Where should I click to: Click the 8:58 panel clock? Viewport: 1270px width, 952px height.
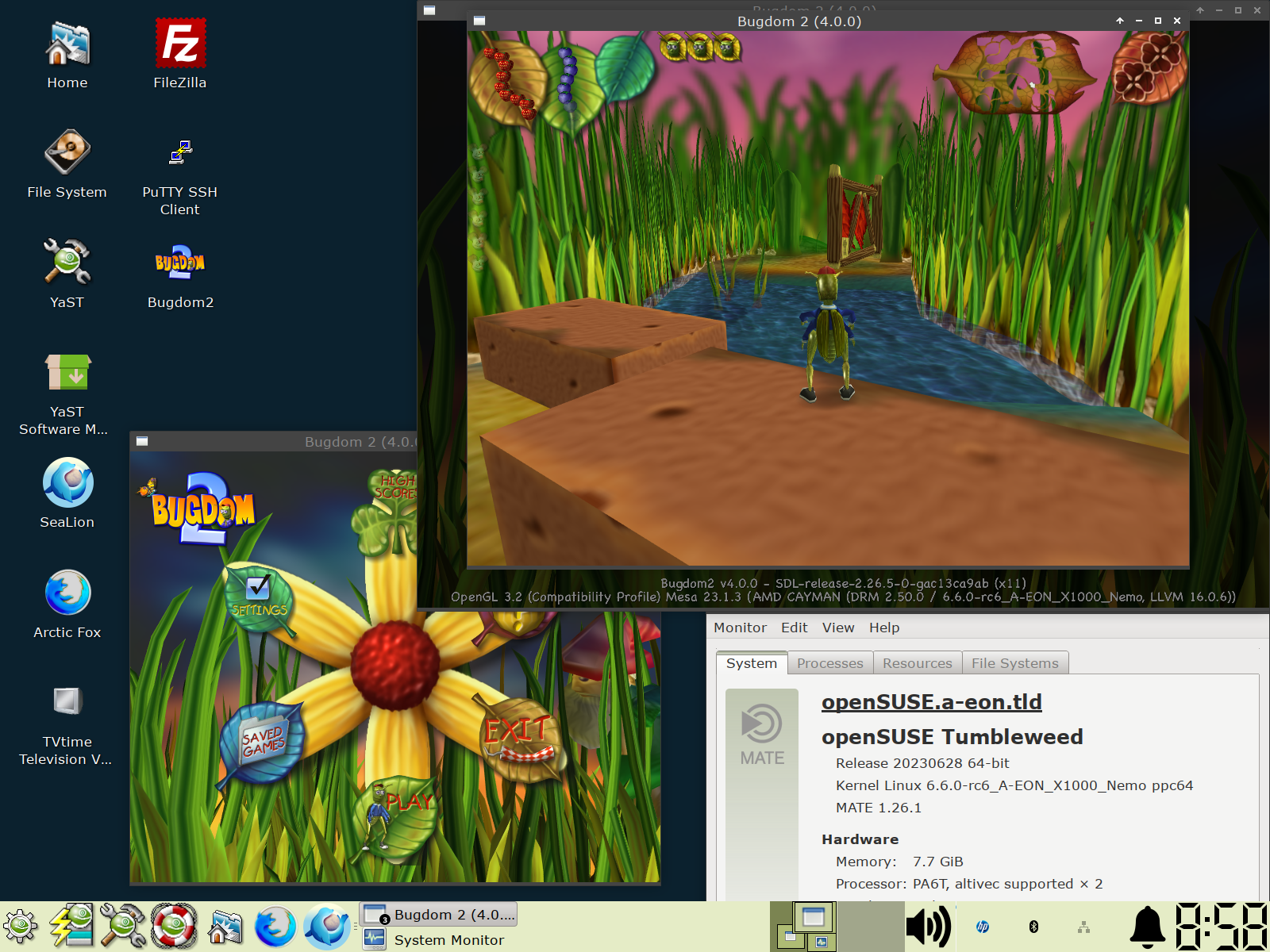tap(1221, 927)
